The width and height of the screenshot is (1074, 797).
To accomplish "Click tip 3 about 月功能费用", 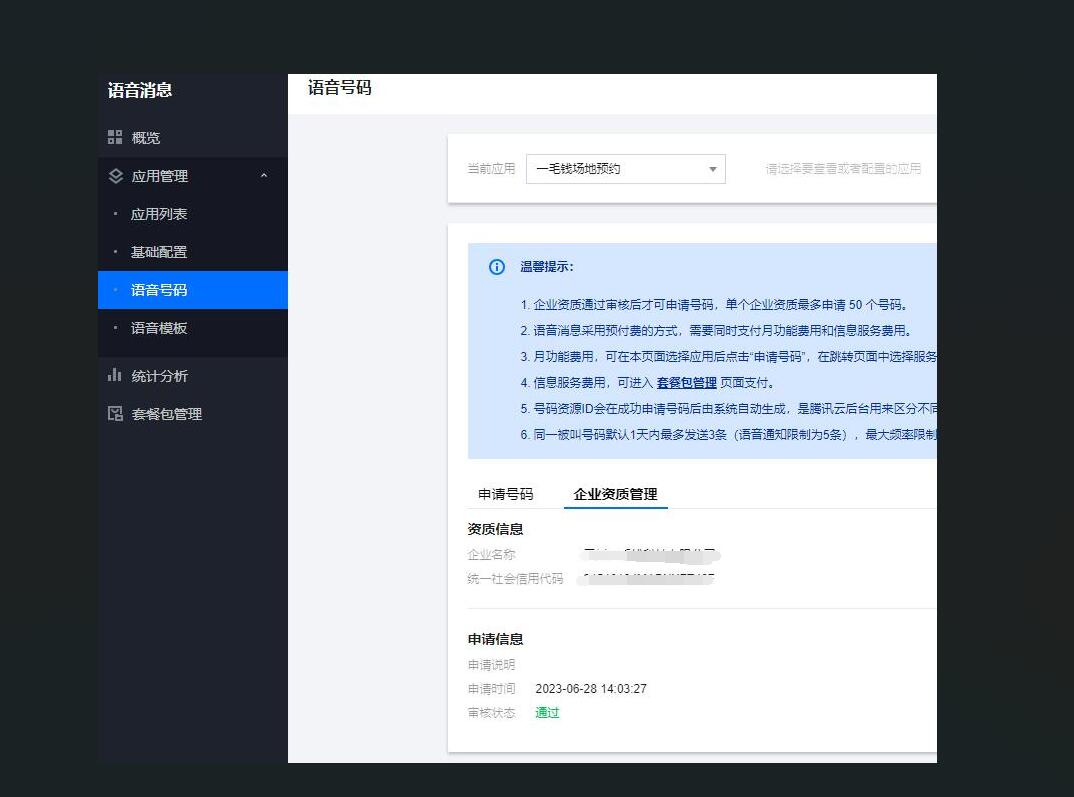I will click(x=728, y=357).
